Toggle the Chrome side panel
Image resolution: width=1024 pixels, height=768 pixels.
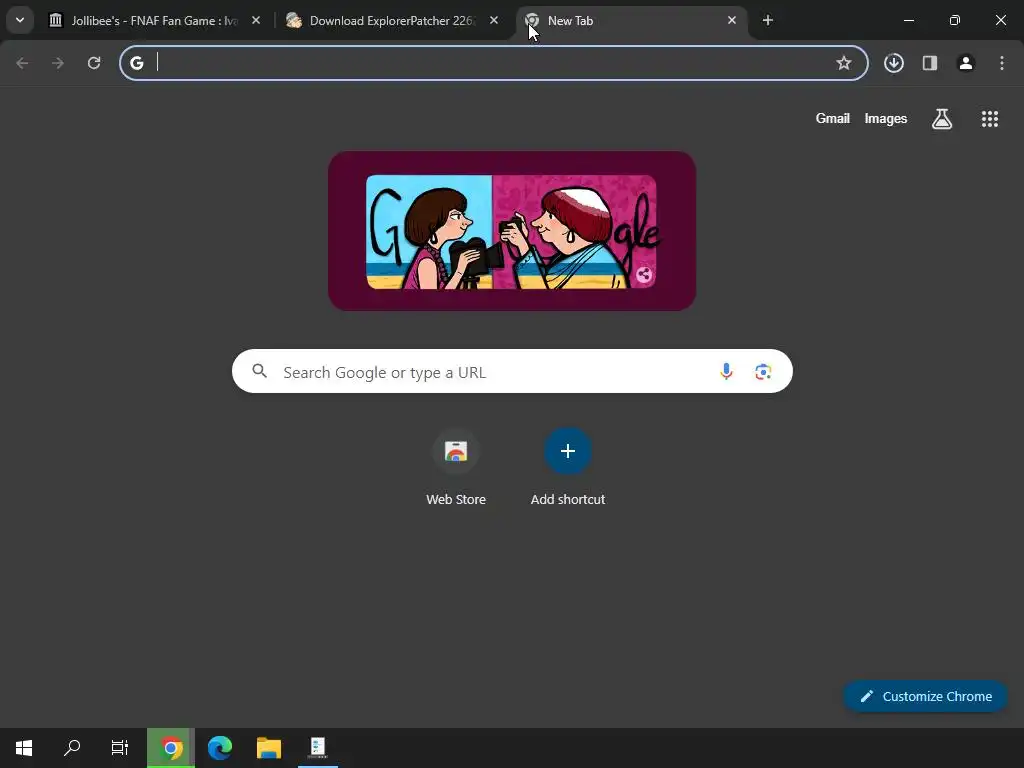[930, 63]
